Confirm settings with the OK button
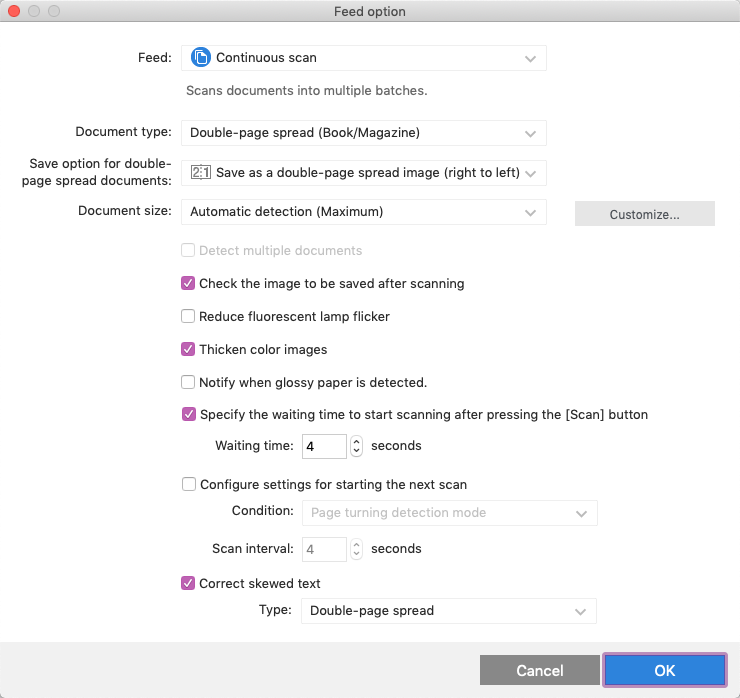This screenshot has width=740, height=698. coord(665,670)
